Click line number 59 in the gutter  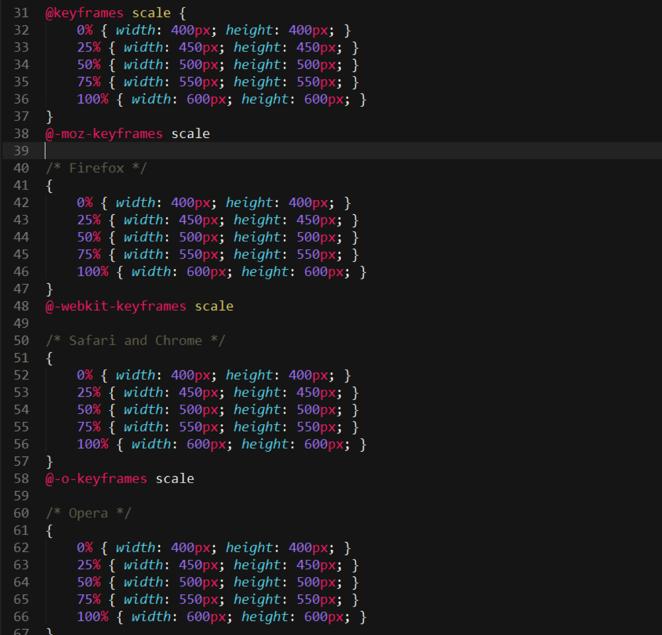coord(21,496)
